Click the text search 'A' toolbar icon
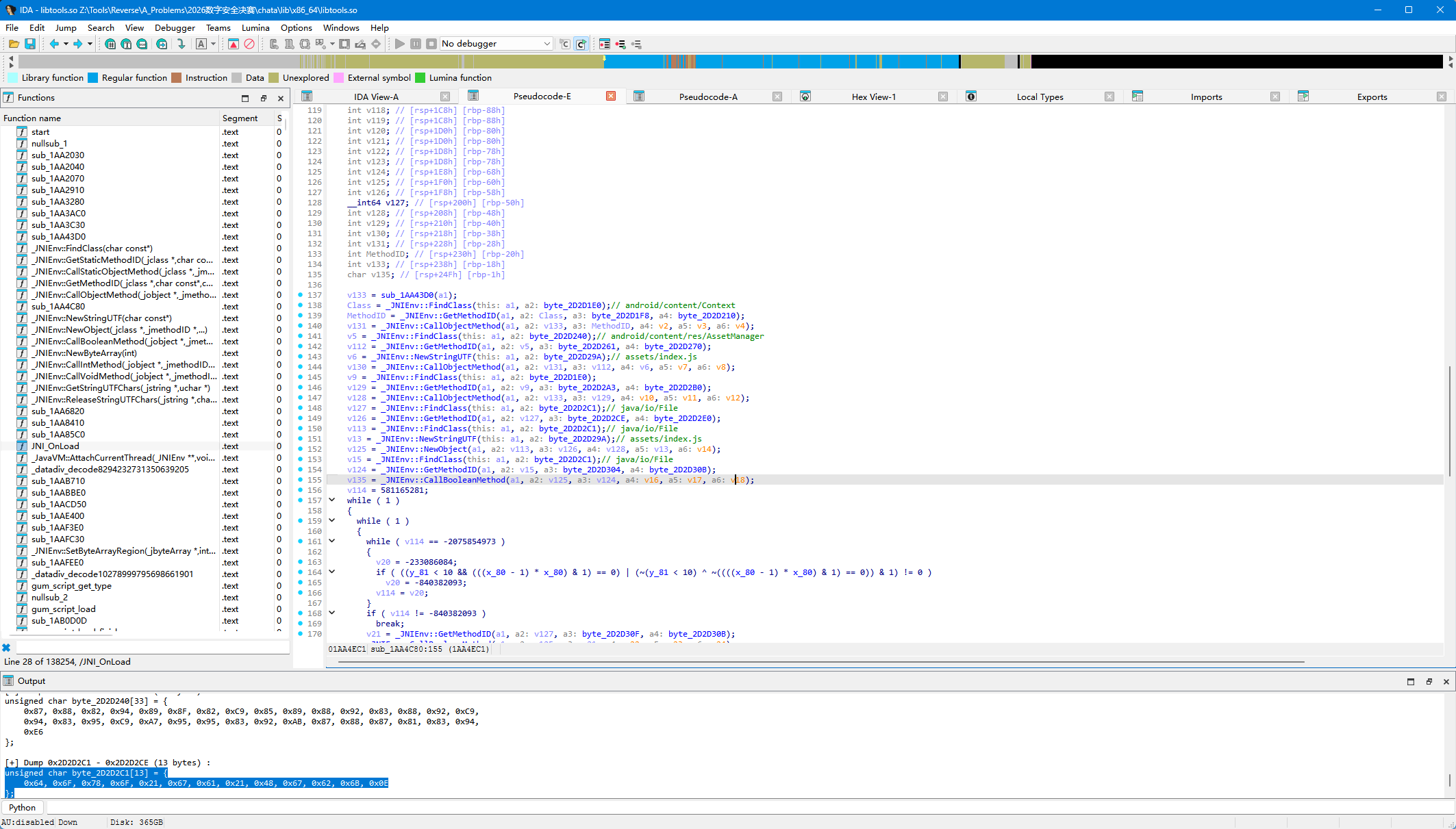 pos(201,44)
